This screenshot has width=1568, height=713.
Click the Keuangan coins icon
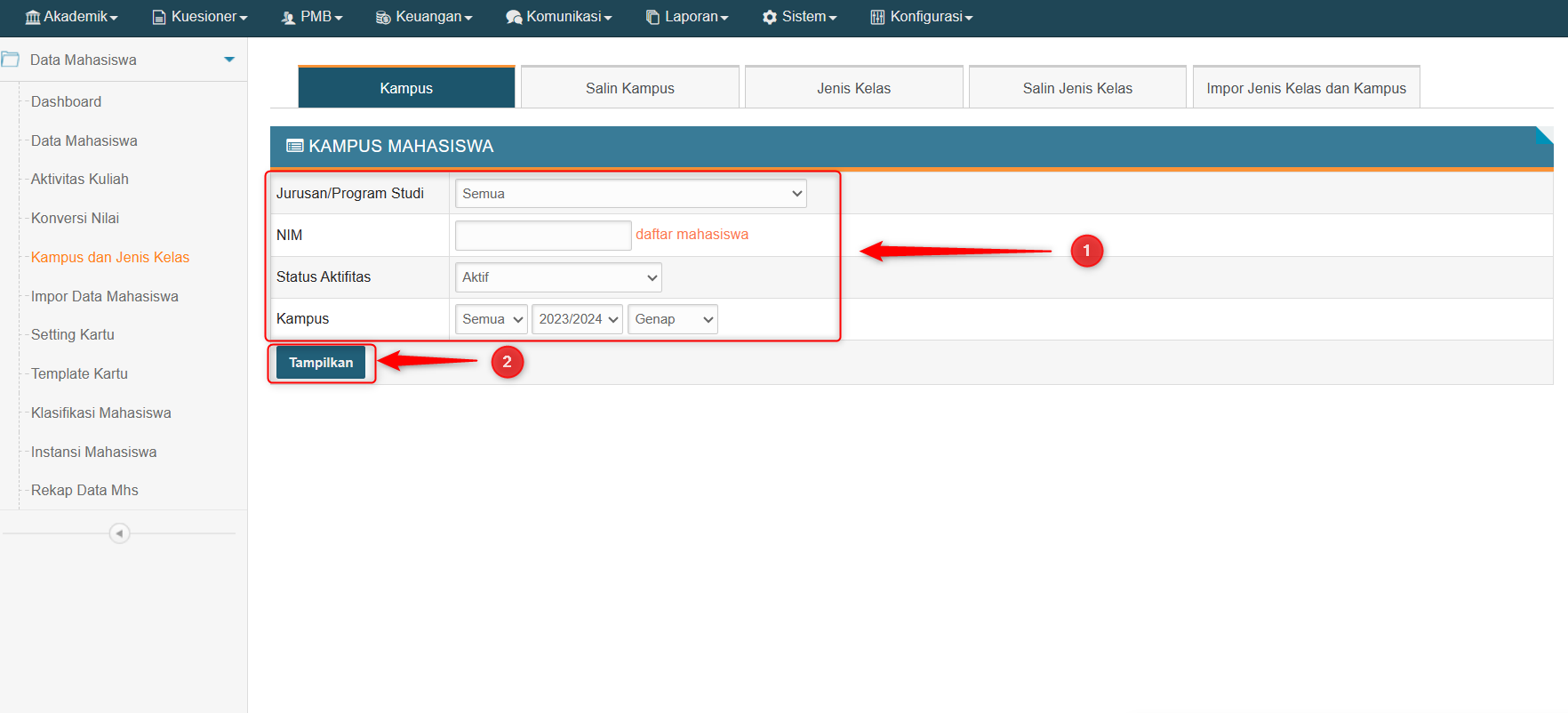(x=383, y=18)
